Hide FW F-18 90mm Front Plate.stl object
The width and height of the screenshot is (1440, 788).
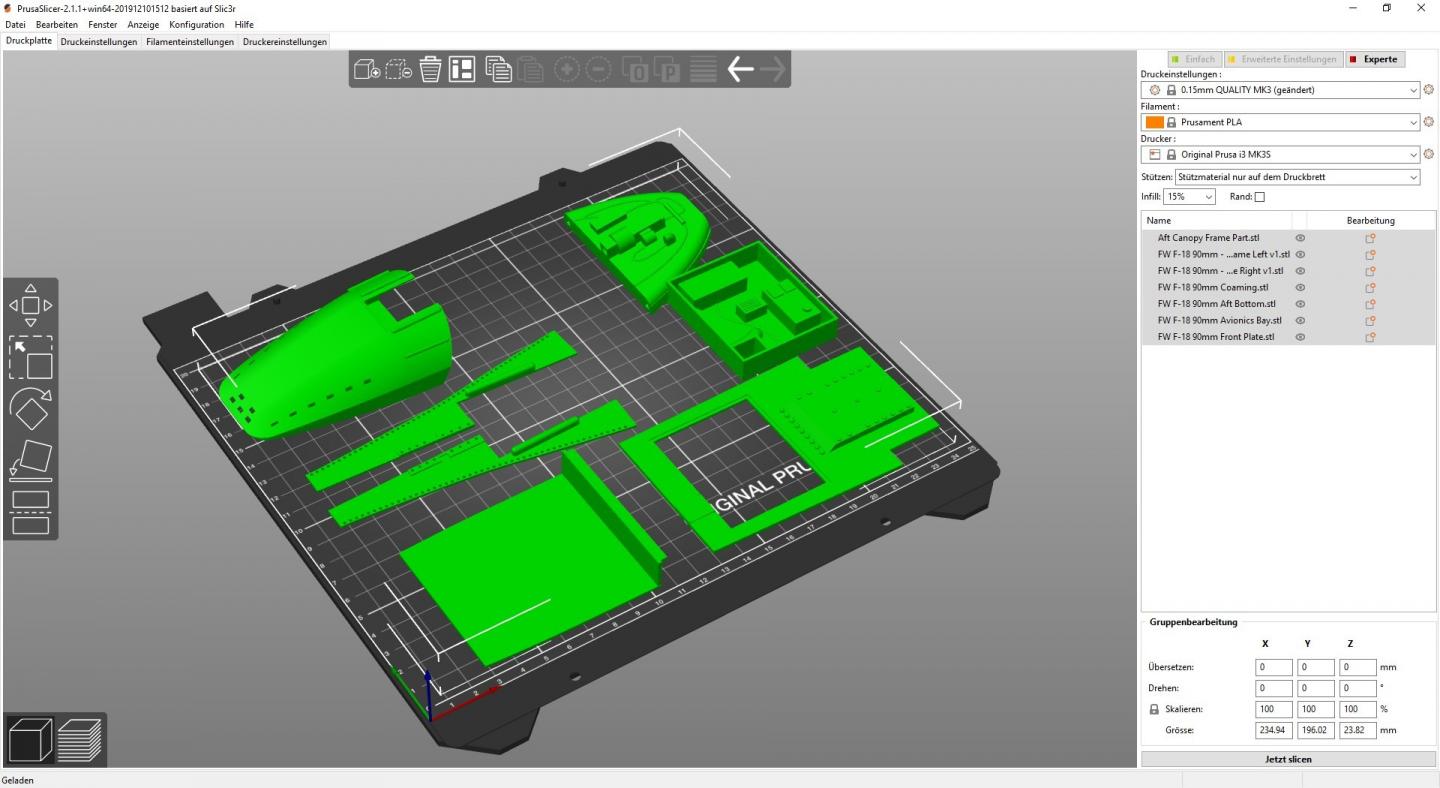1300,337
